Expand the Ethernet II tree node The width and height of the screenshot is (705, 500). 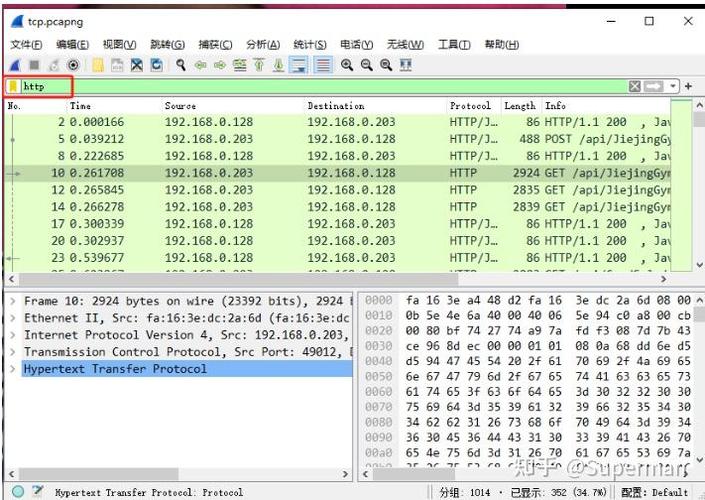(x=13, y=318)
